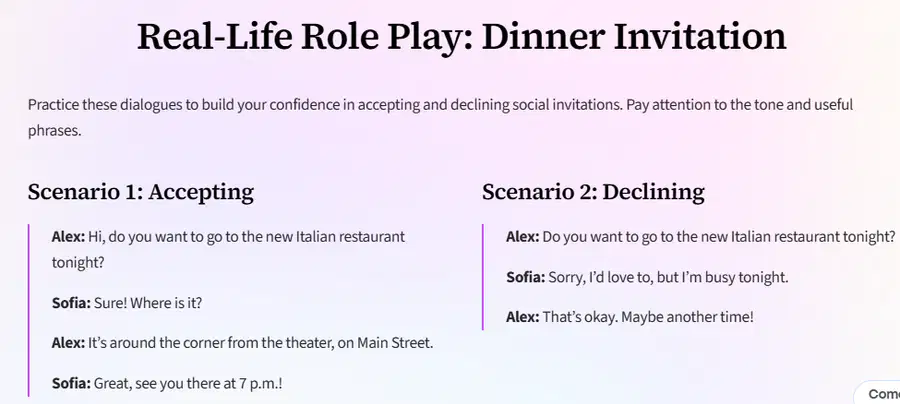Click the "Scenario 1: Accepting" heading

(x=141, y=192)
